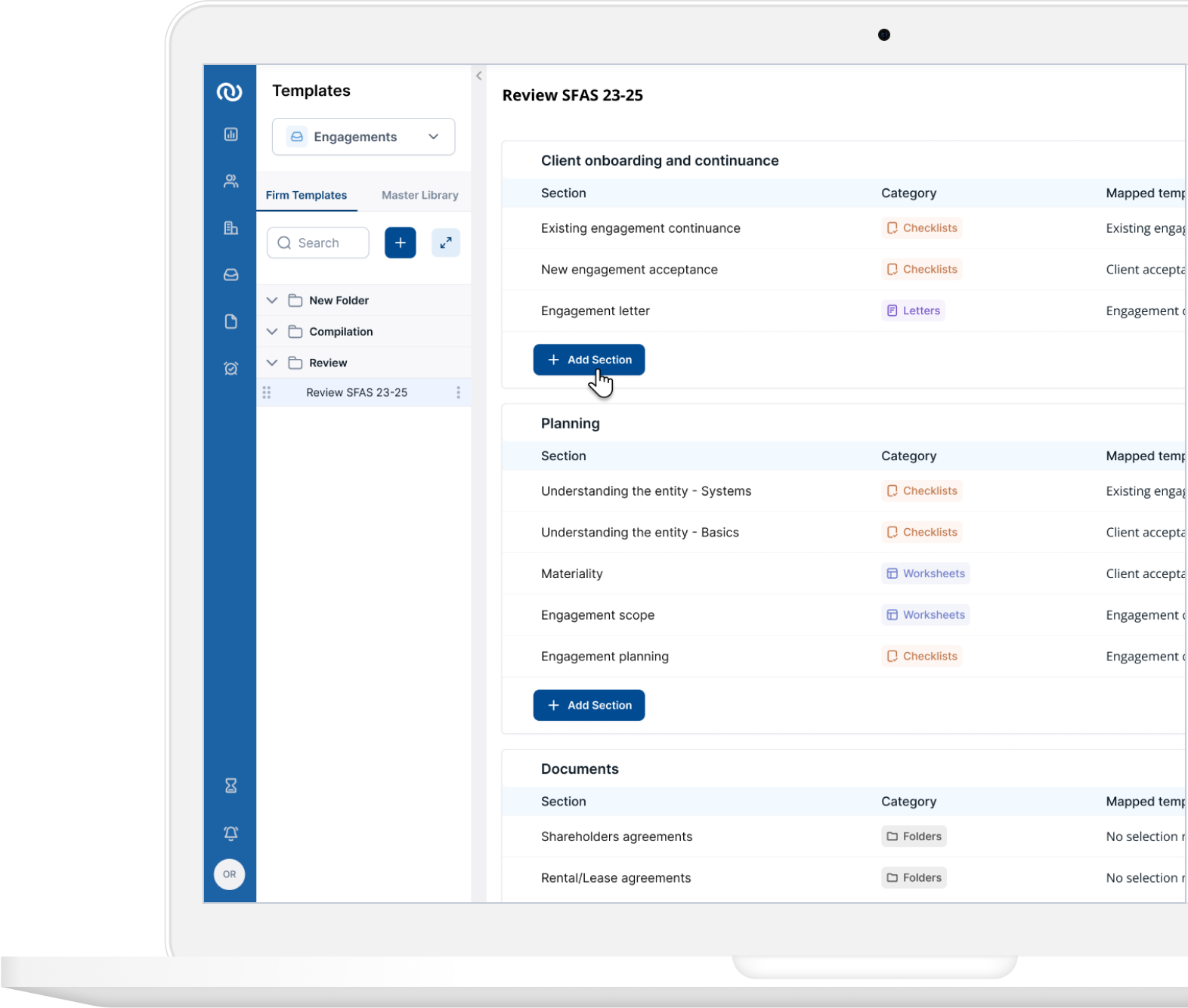Collapse the Compilation folder chevron
The height and width of the screenshot is (1008, 1188).
tap(272, 332)
